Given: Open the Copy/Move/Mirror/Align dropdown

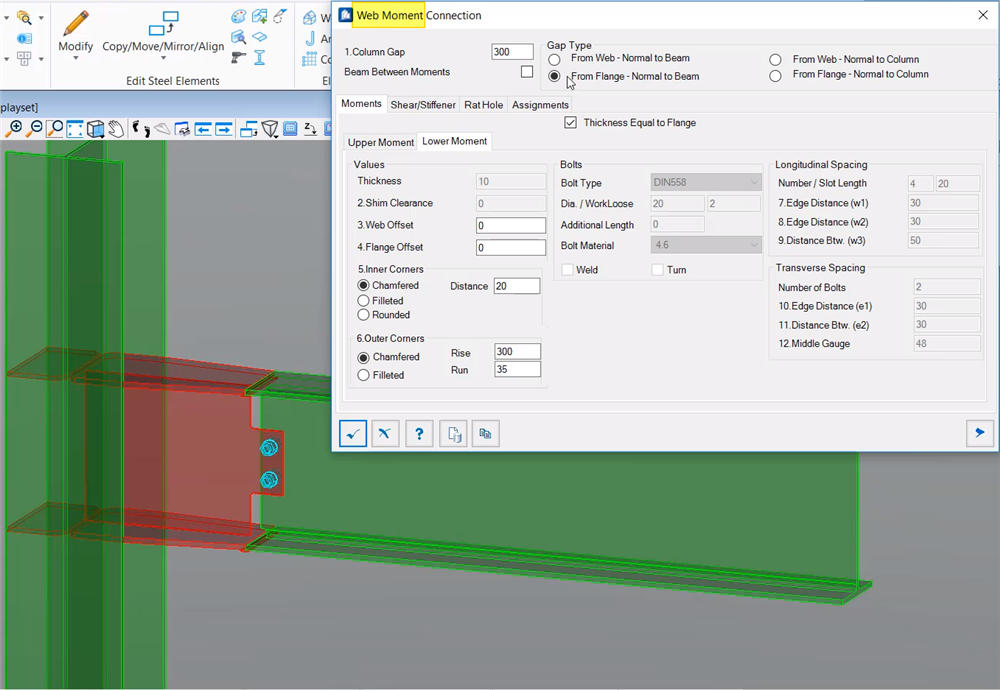Looking at the screenshot, I should [163, 59].
